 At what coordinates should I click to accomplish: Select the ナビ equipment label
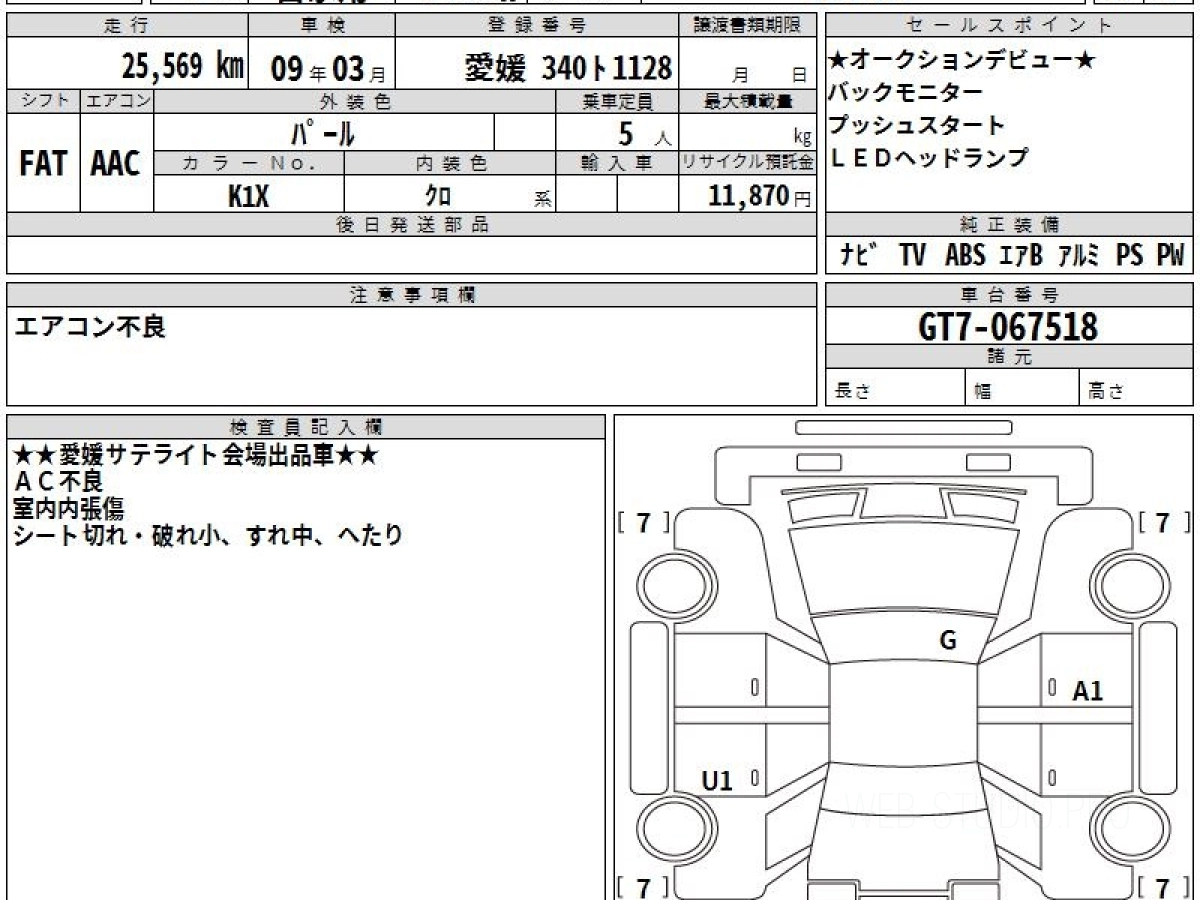tap(860, 255)
